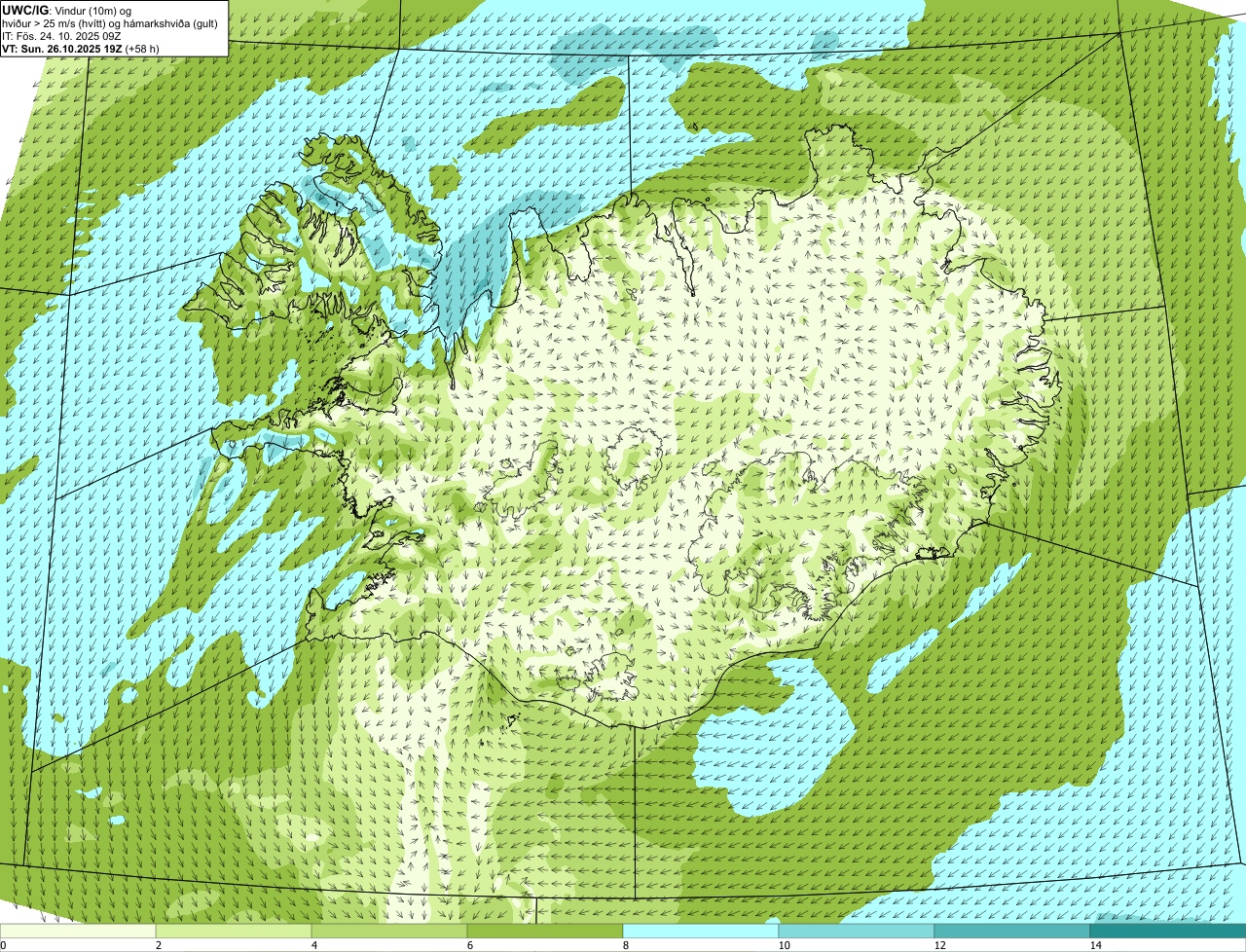Screen dimensions: 1246x952
Task: Select the 'IT: Fös. 24. 10. 2025 09Z' line
Action: pos(61,36)
